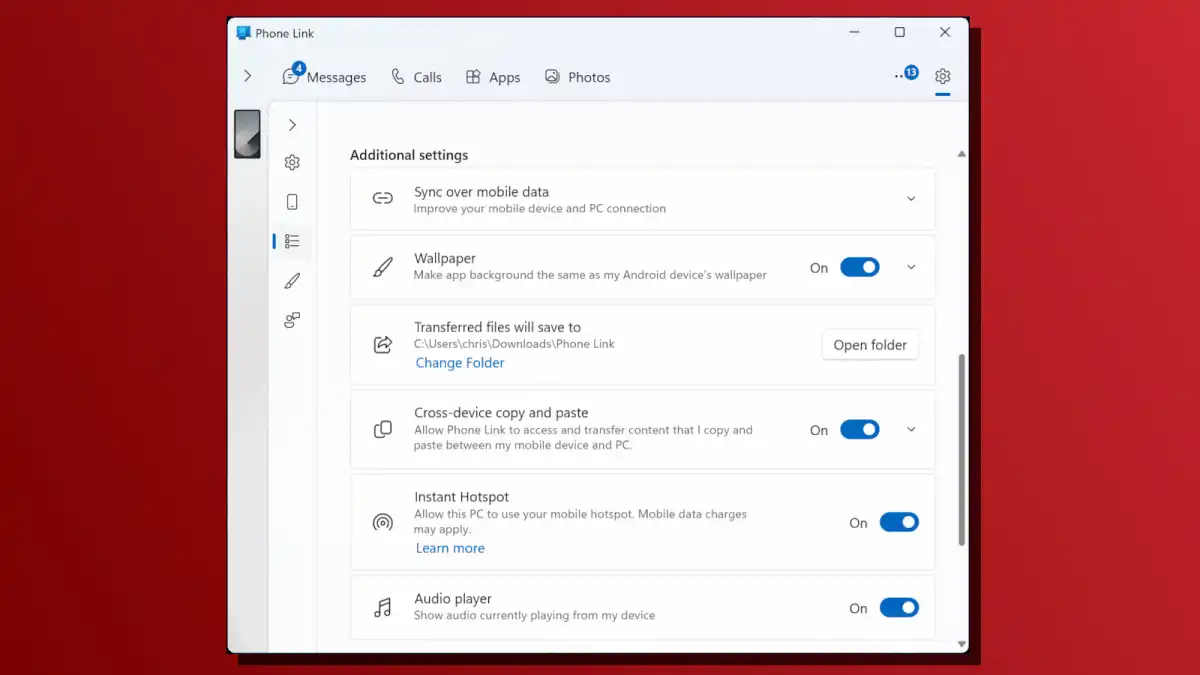Switch off Instant Hotspot toggle
Image resolution: width=1200 pixels, height=675 pixels.
[898, 522]
